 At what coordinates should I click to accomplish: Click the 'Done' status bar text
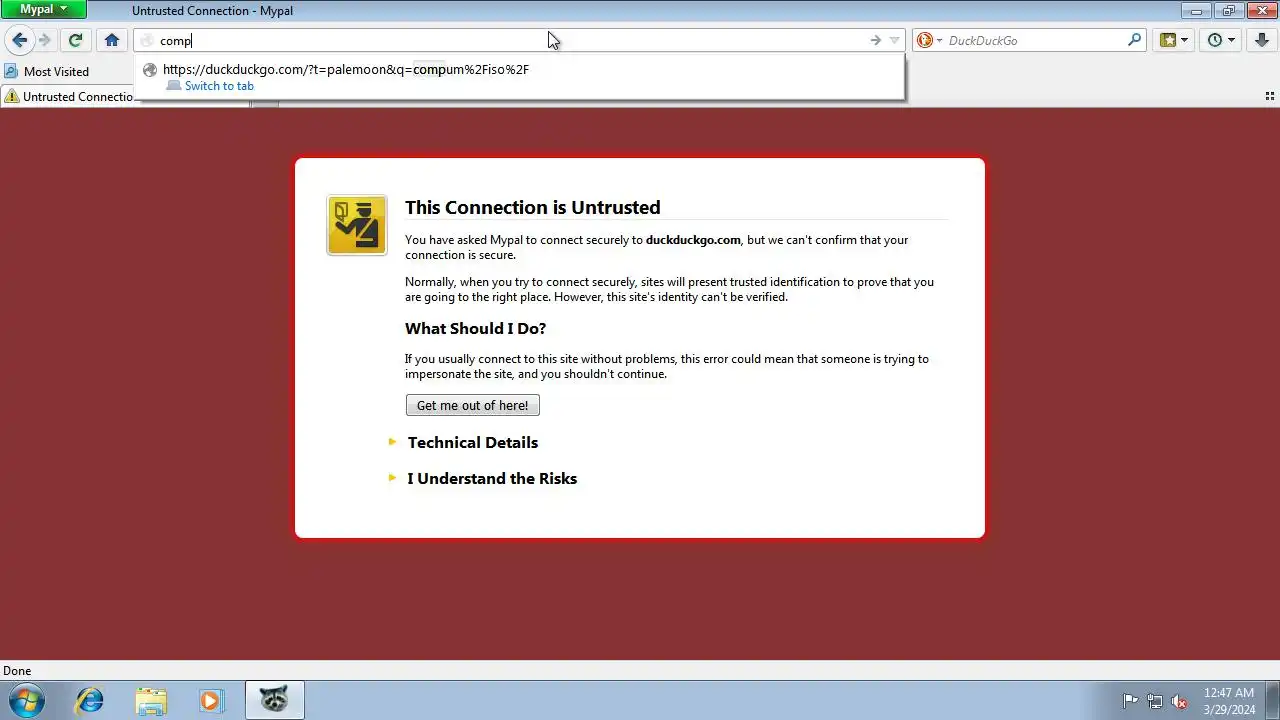(x=17, y=671)
